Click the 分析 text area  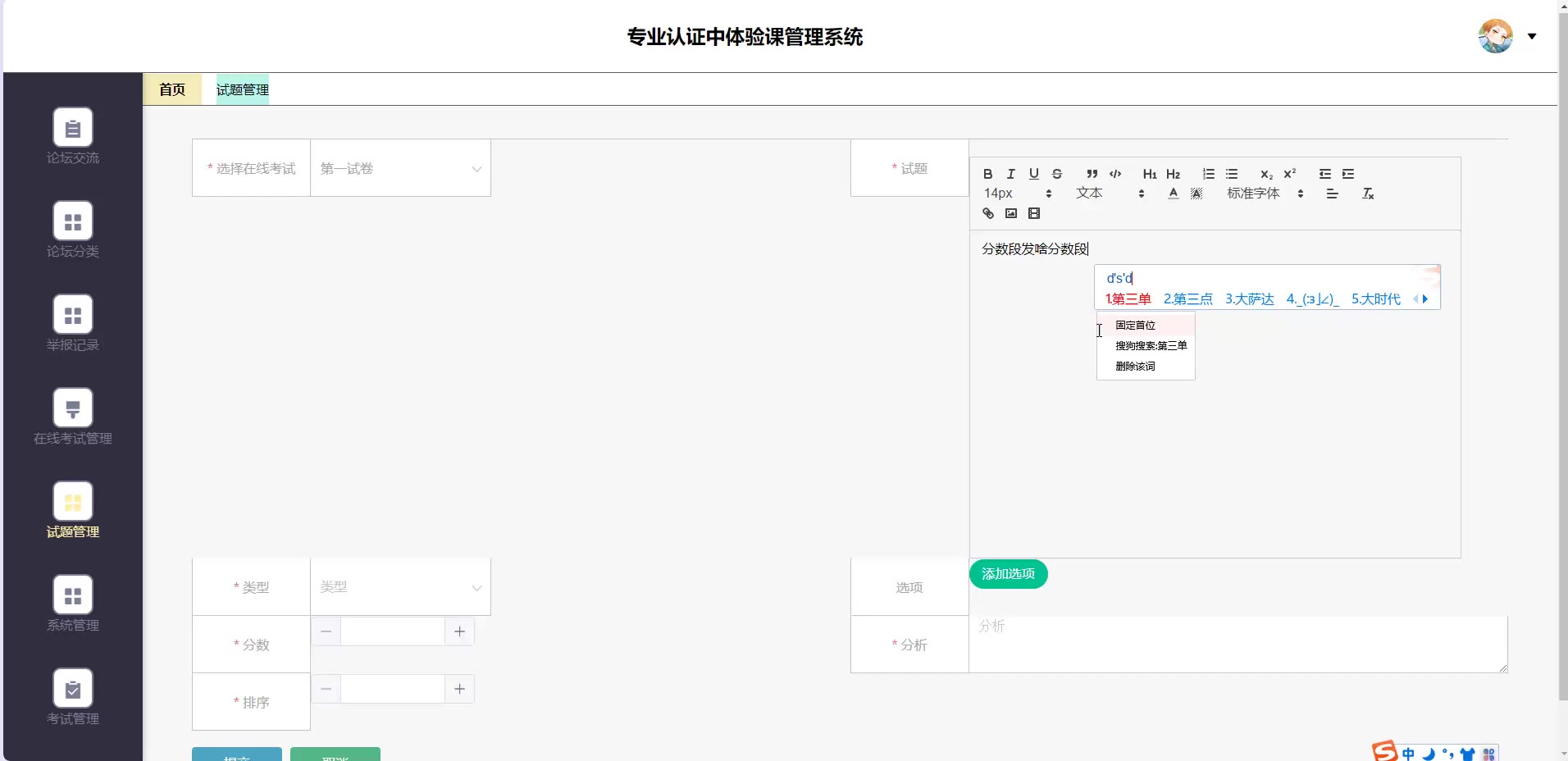[1238, 645]
